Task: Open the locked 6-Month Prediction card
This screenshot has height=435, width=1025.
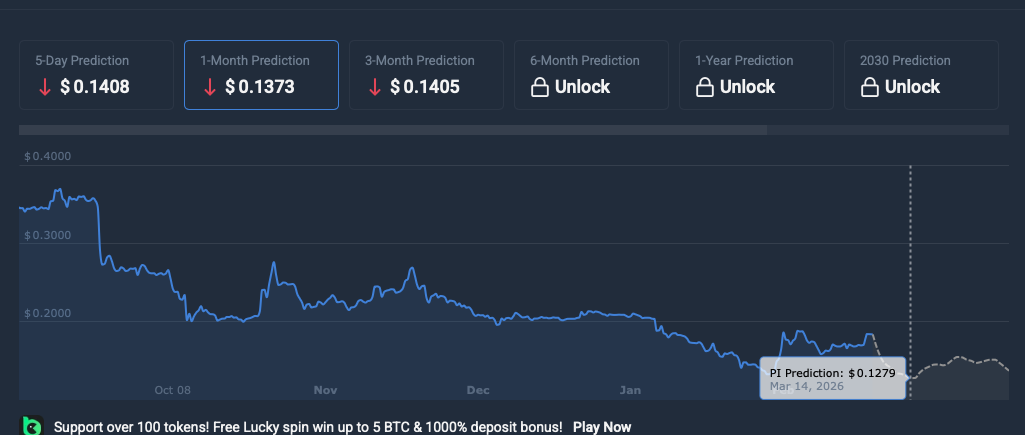Action: point(591,75)
